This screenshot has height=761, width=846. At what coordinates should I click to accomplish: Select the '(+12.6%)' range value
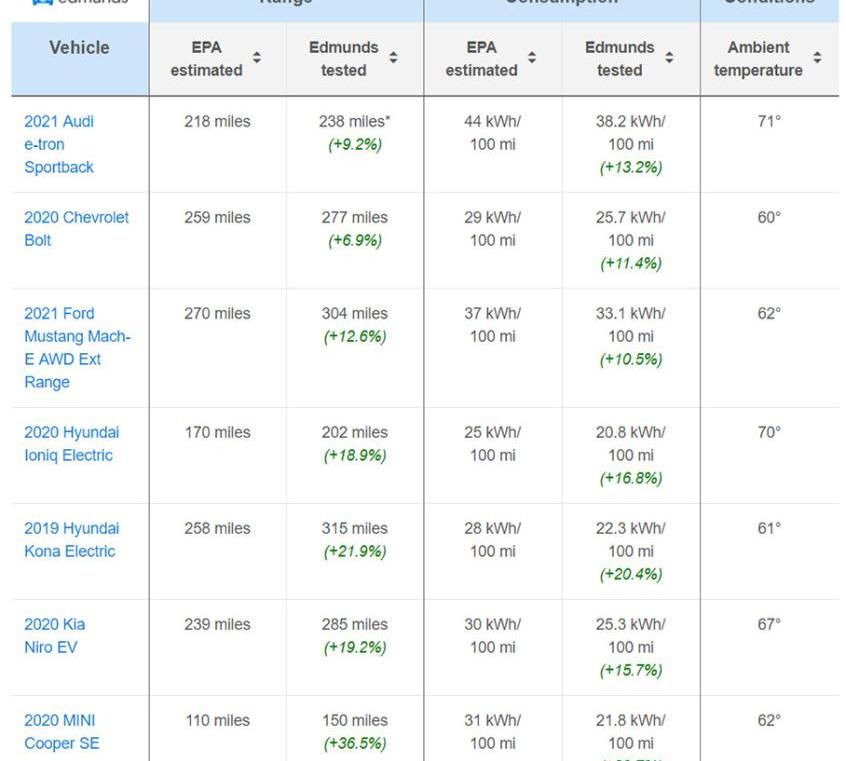[354, 337]
